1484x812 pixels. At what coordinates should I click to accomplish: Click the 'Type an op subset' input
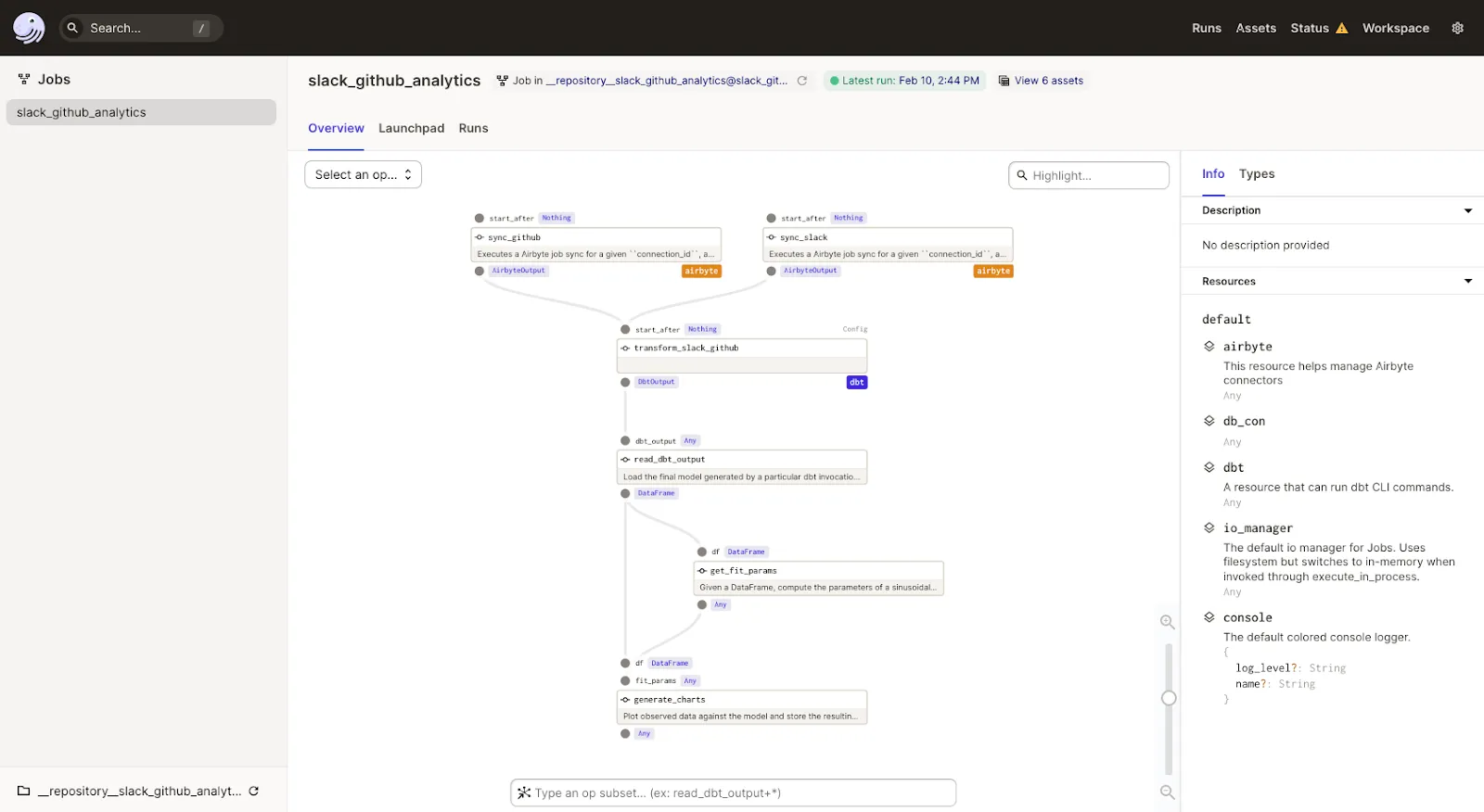(734, 793)
